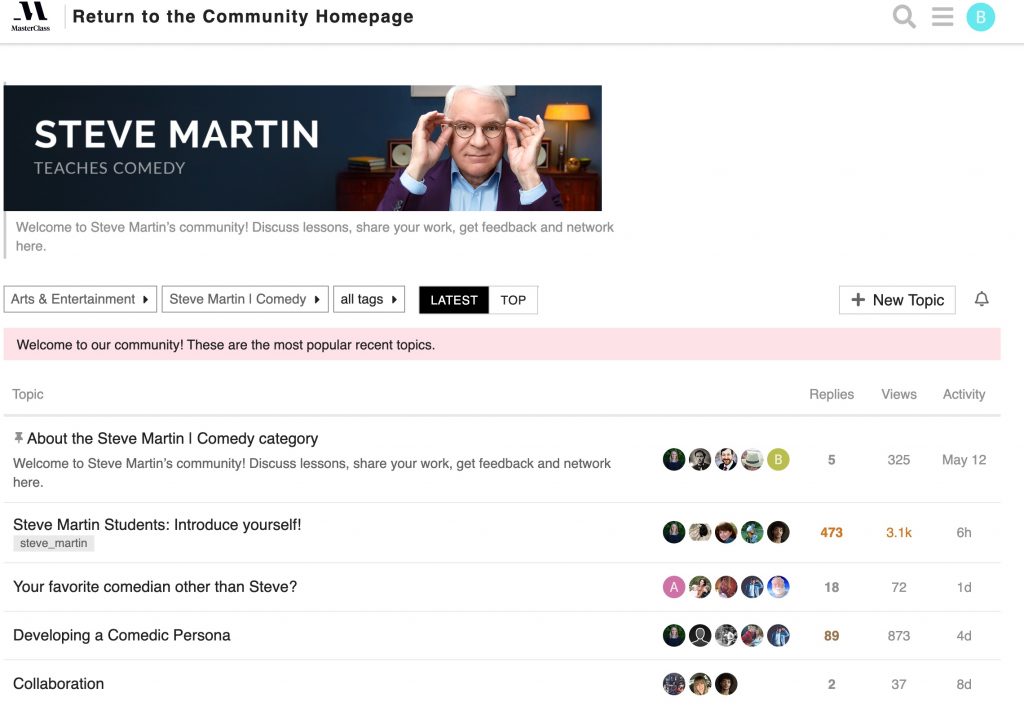This screenshot has height=706, width=1024.
Task: Click the first avatar in the Introduce yourself row
Action: 674,532
